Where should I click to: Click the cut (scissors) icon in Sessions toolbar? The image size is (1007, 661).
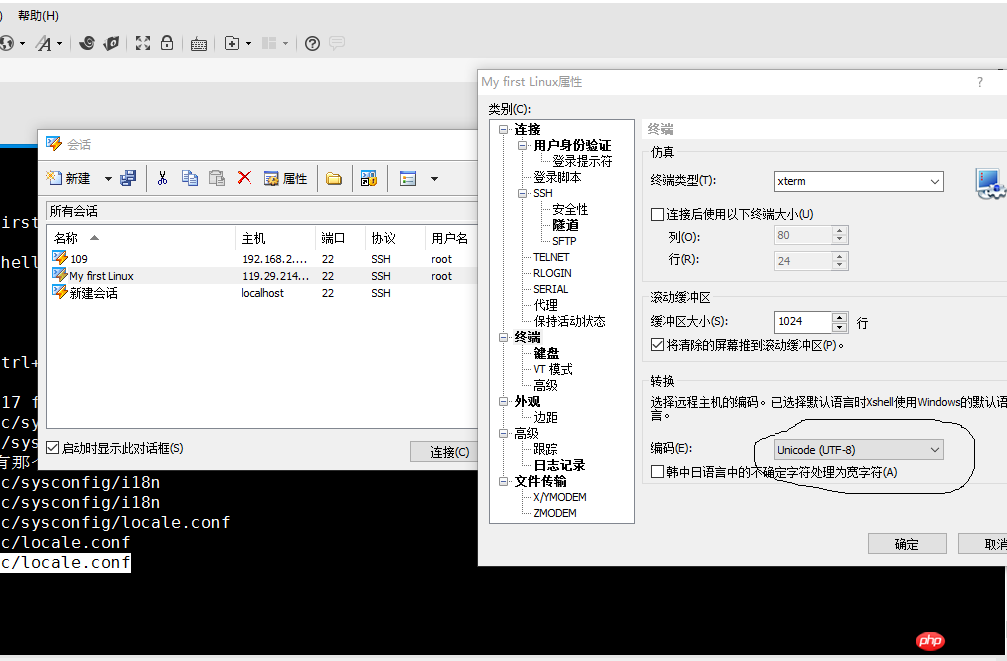click(162, 178)
